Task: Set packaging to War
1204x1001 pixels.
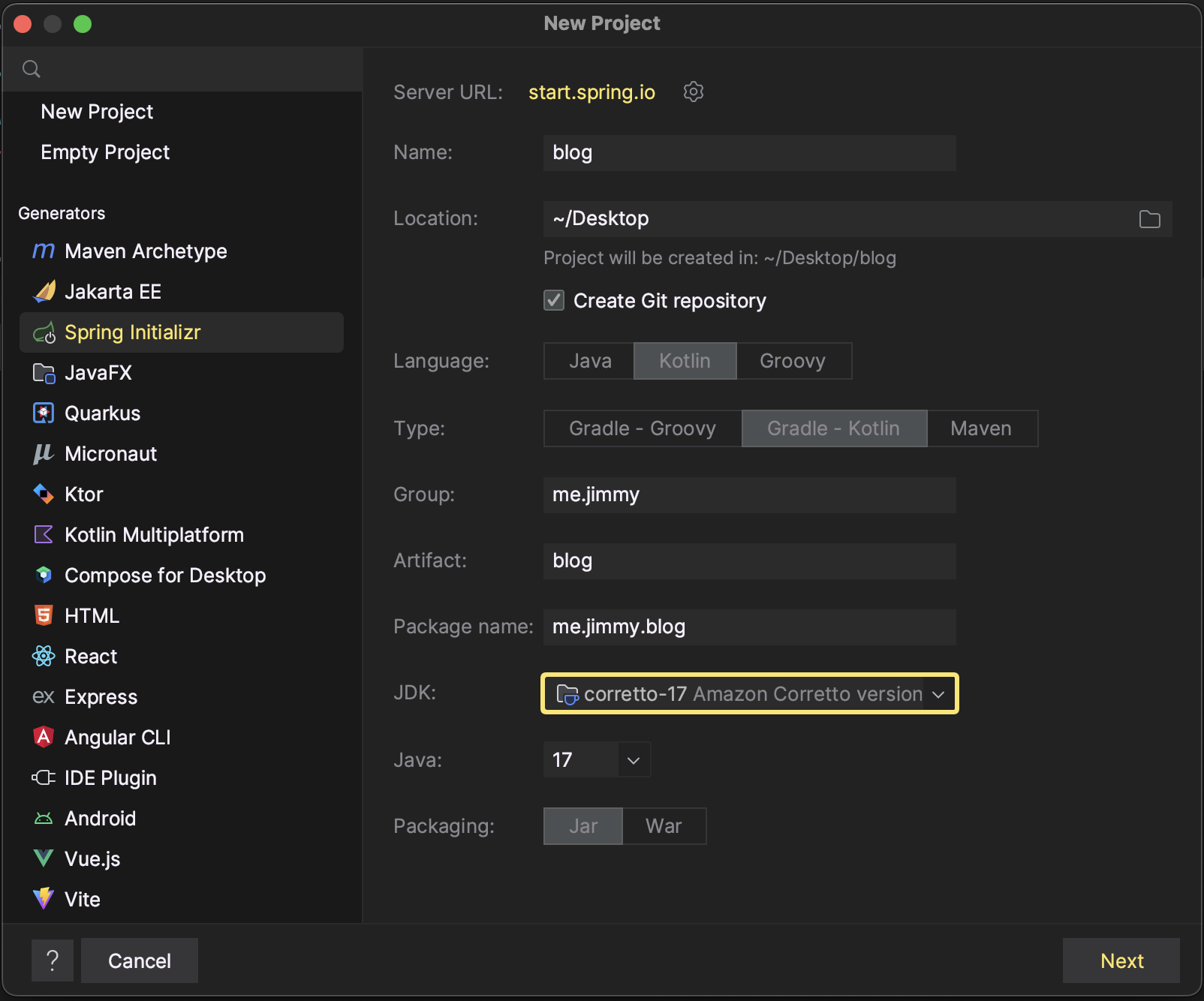Action: coord(664,826)
